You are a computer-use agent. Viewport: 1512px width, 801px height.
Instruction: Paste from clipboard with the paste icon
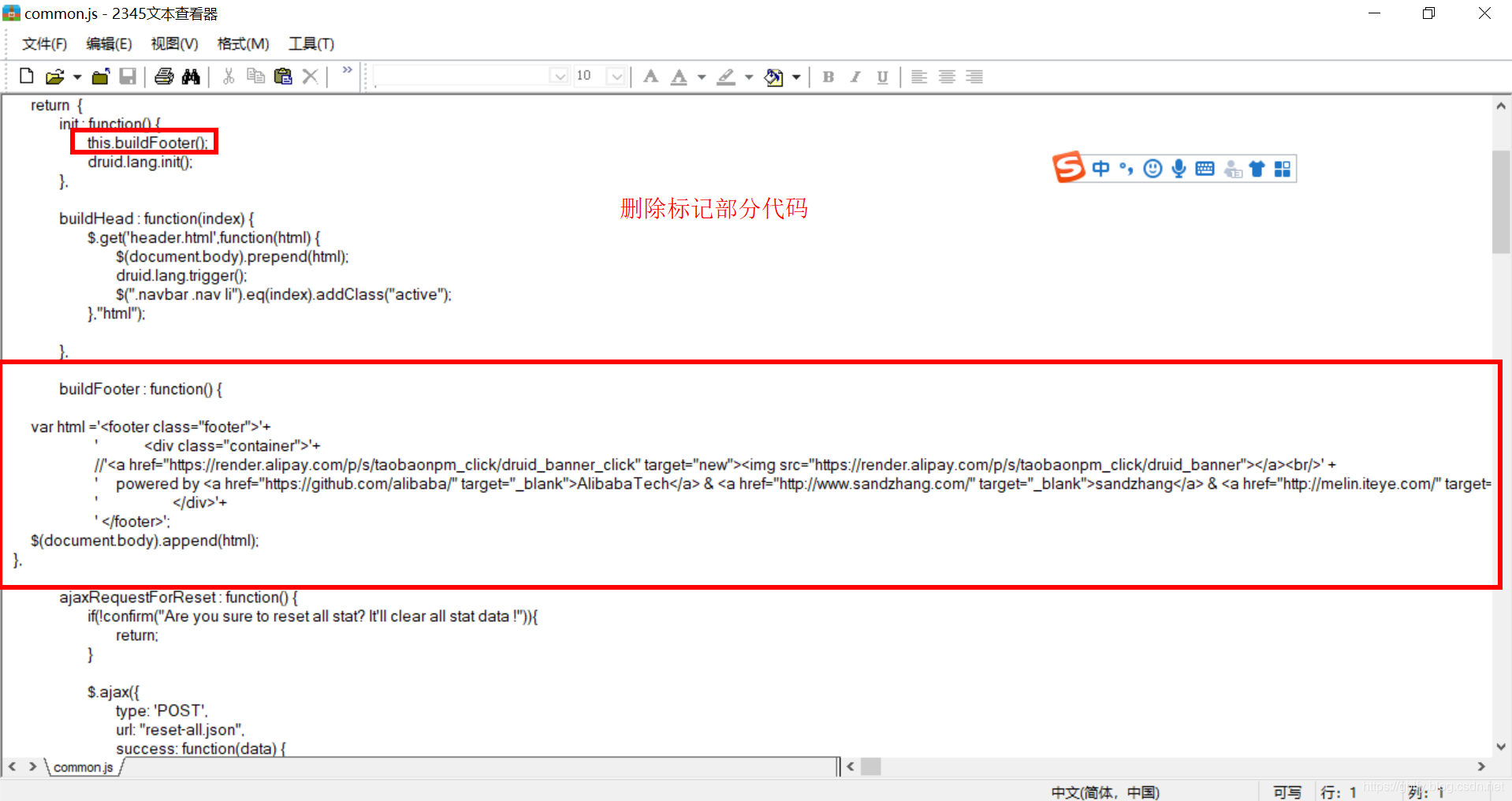pos(283,76)
